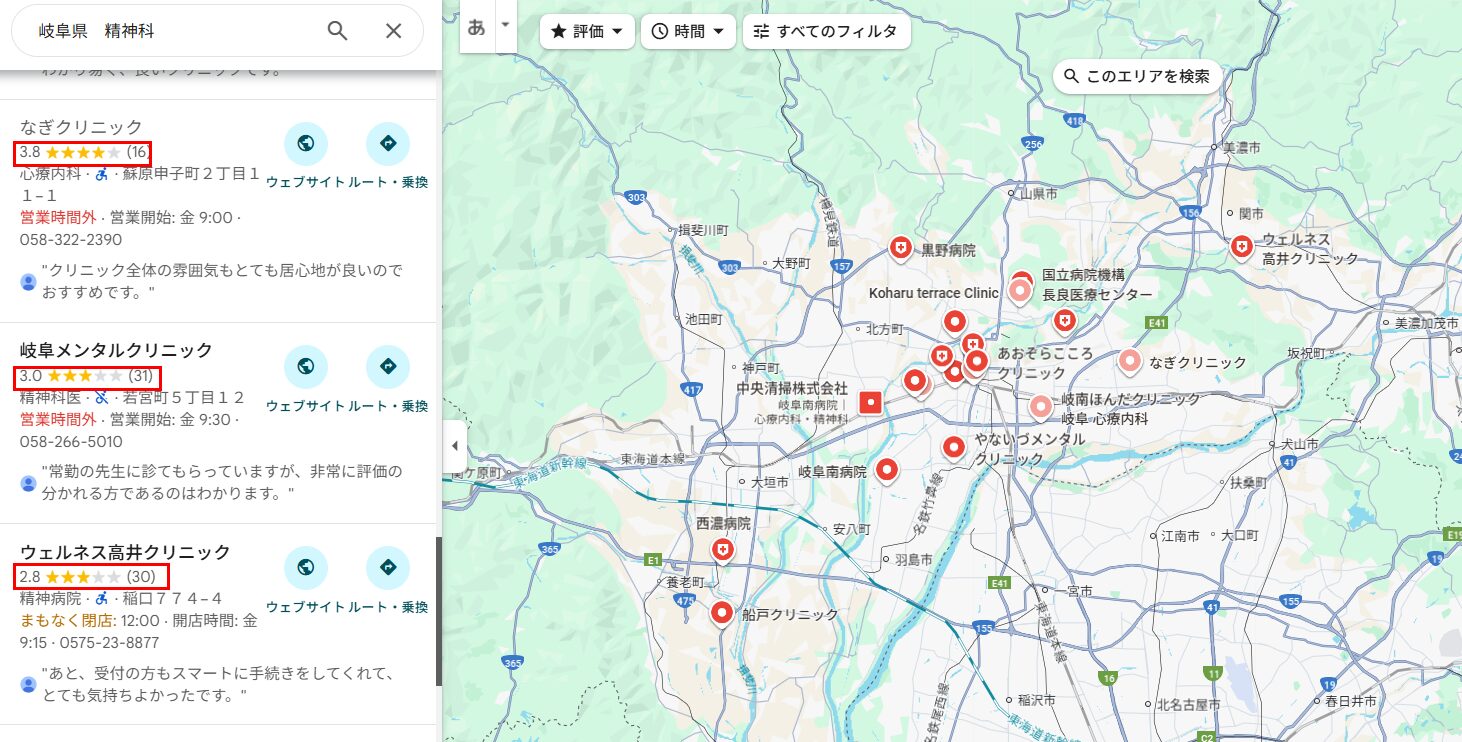
Task: Click the 一宮市 map label
Action: coord(1073,592)
